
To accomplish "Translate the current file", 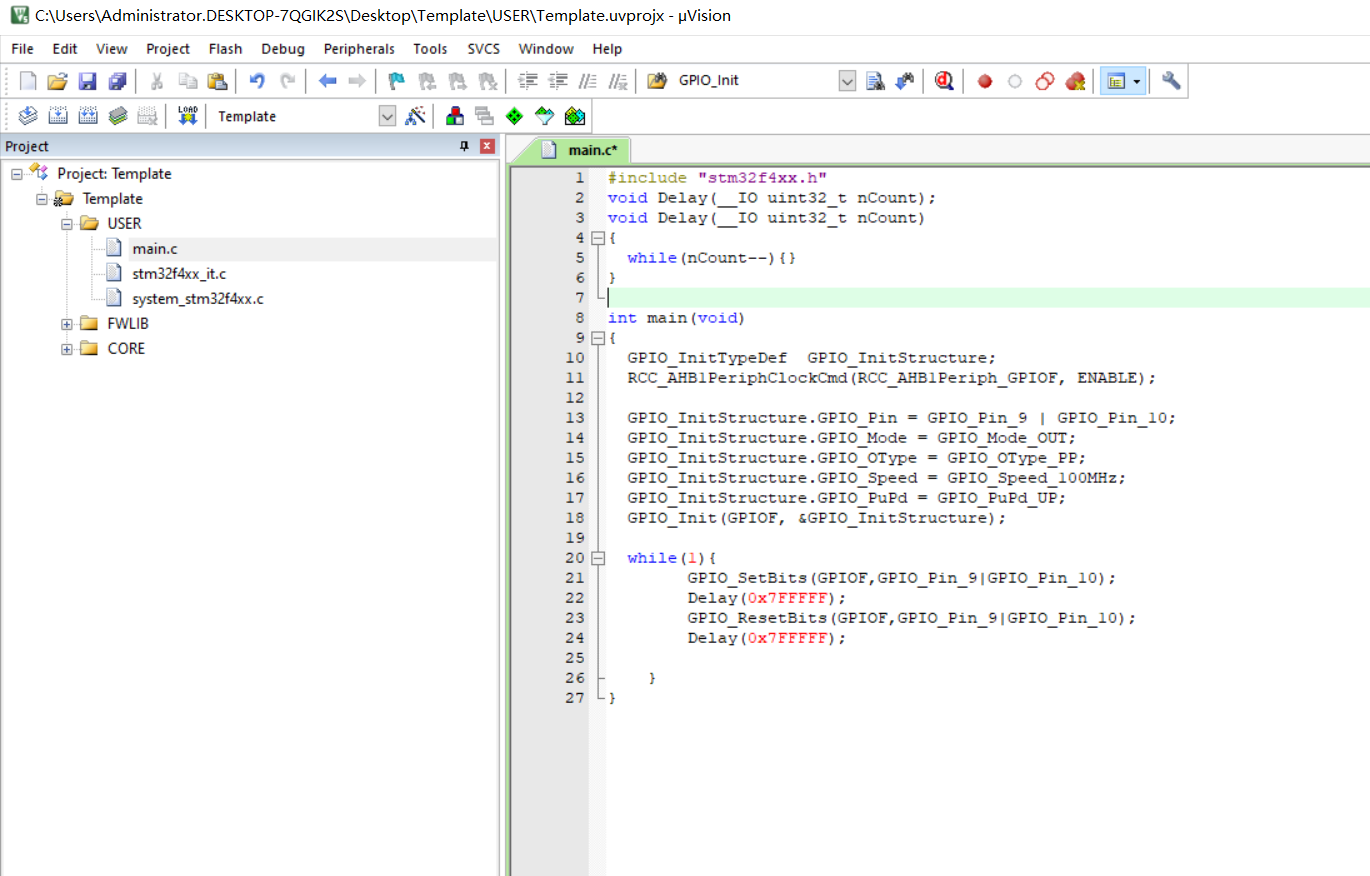I will click(x=28, y=116).
